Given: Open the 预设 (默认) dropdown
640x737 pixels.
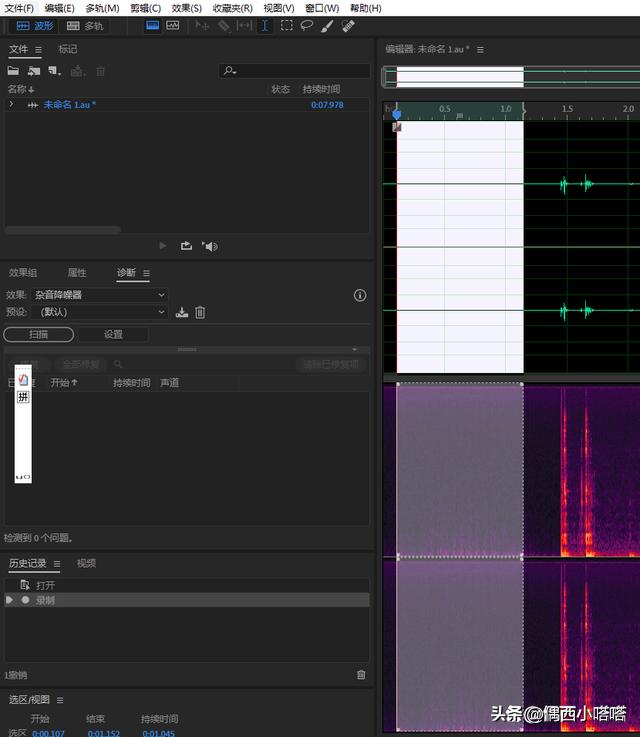Looking at the screenshot, I should pos(100,312).
